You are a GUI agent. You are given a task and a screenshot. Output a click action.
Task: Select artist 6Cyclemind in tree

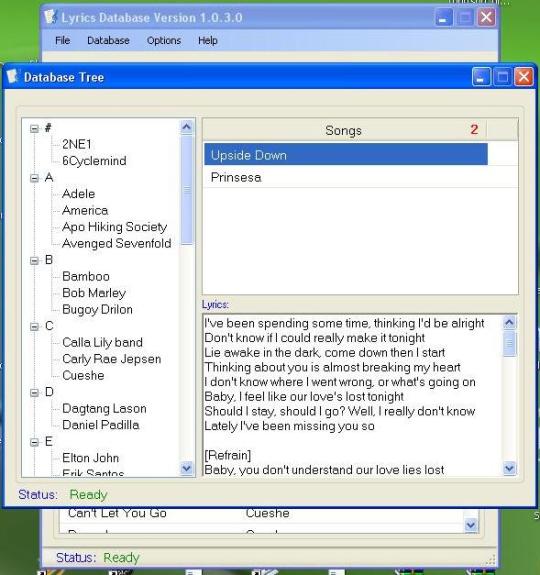point(94,161)
